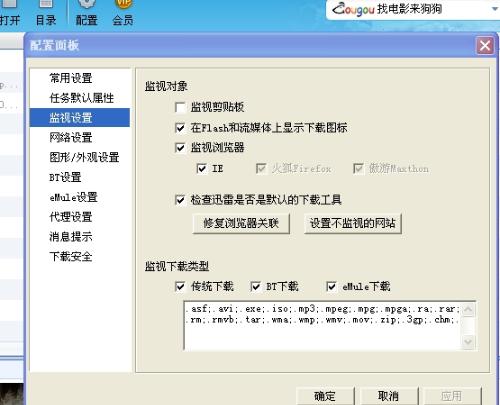
Task: Expand the Gougou search dropdown arrow
Action: pyautogui.click(x=495, y=9)
